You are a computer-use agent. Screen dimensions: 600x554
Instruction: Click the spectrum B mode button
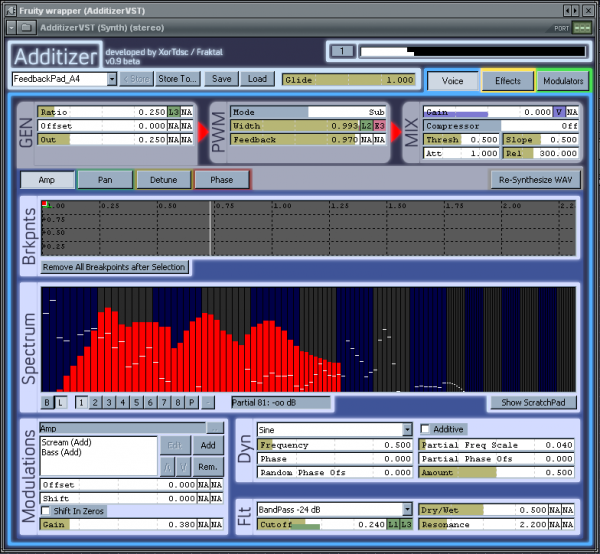(x=47, y=402)
